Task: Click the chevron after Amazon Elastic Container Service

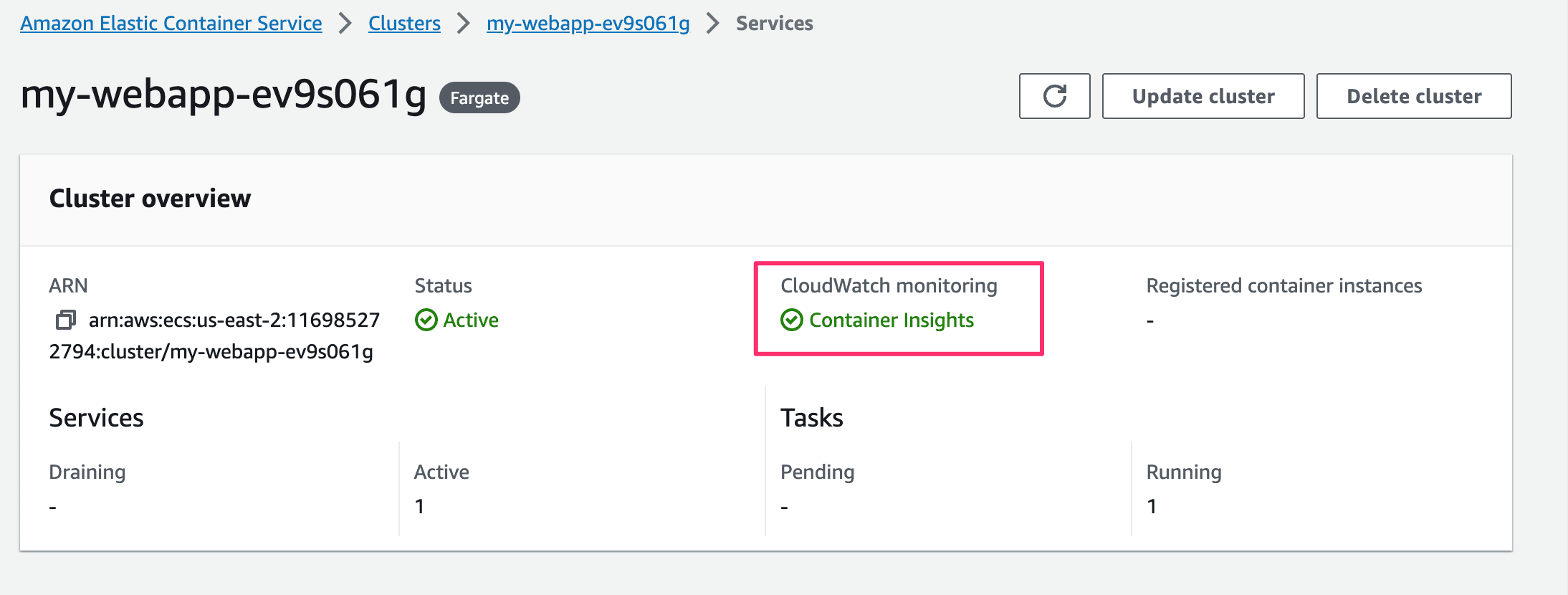Action: point(345,24)
